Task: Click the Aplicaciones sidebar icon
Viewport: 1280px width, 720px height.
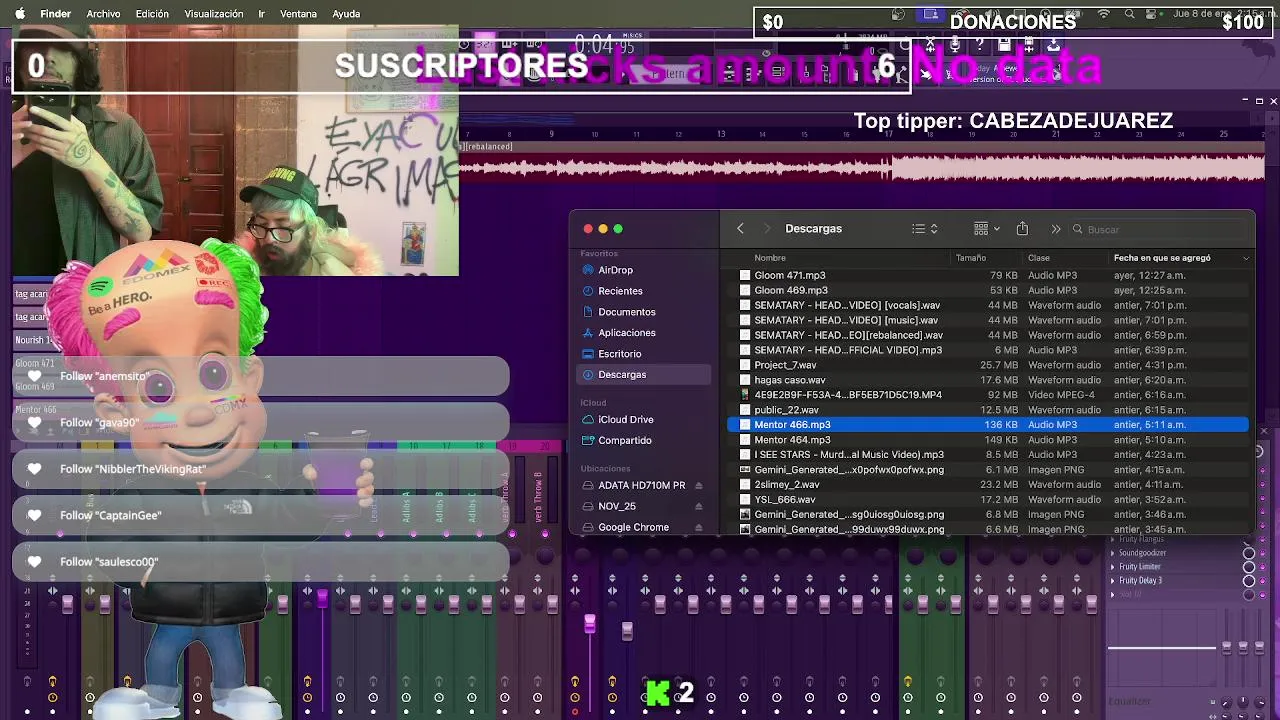Action: (588, 333)
